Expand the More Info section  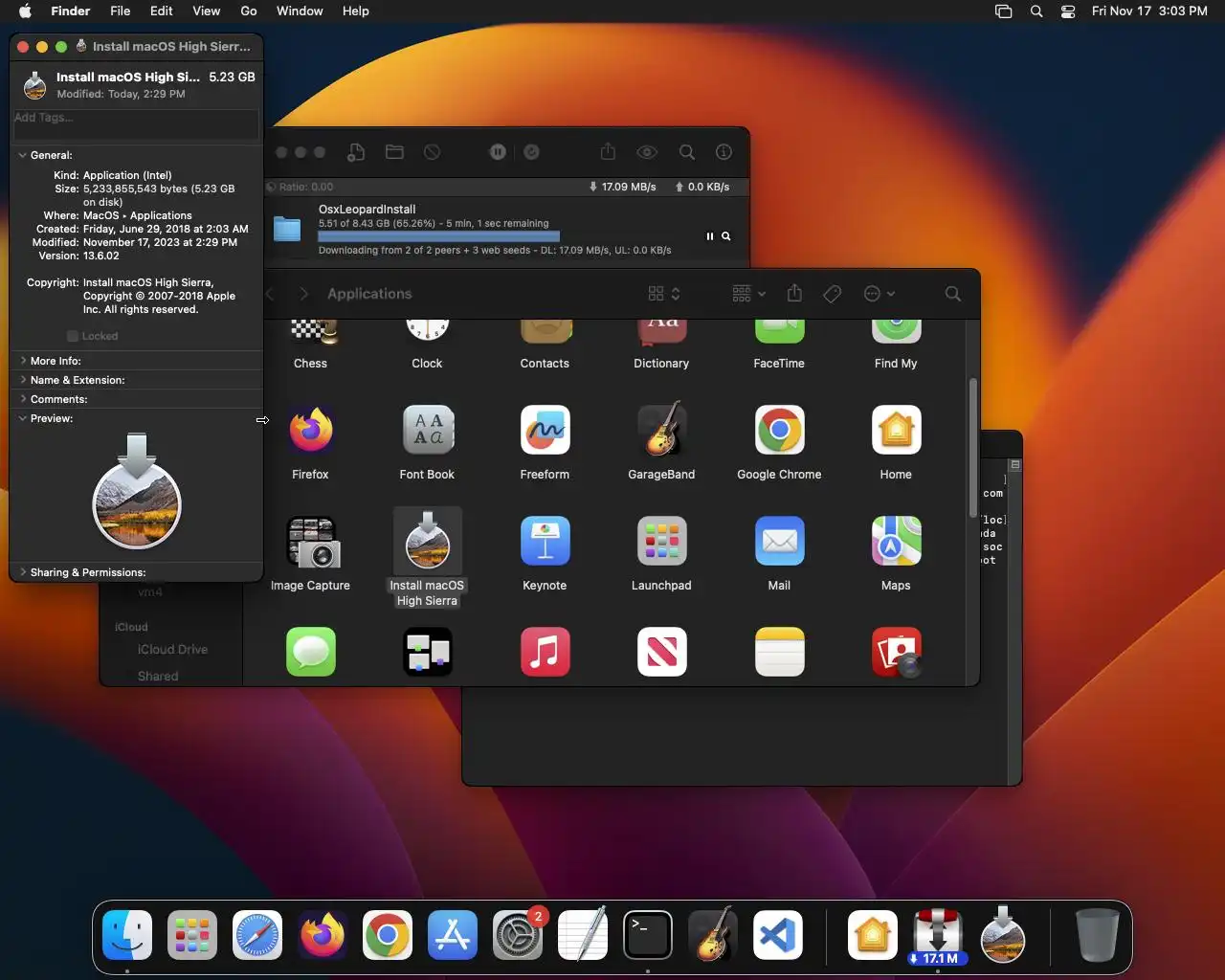tap(22, 361)
